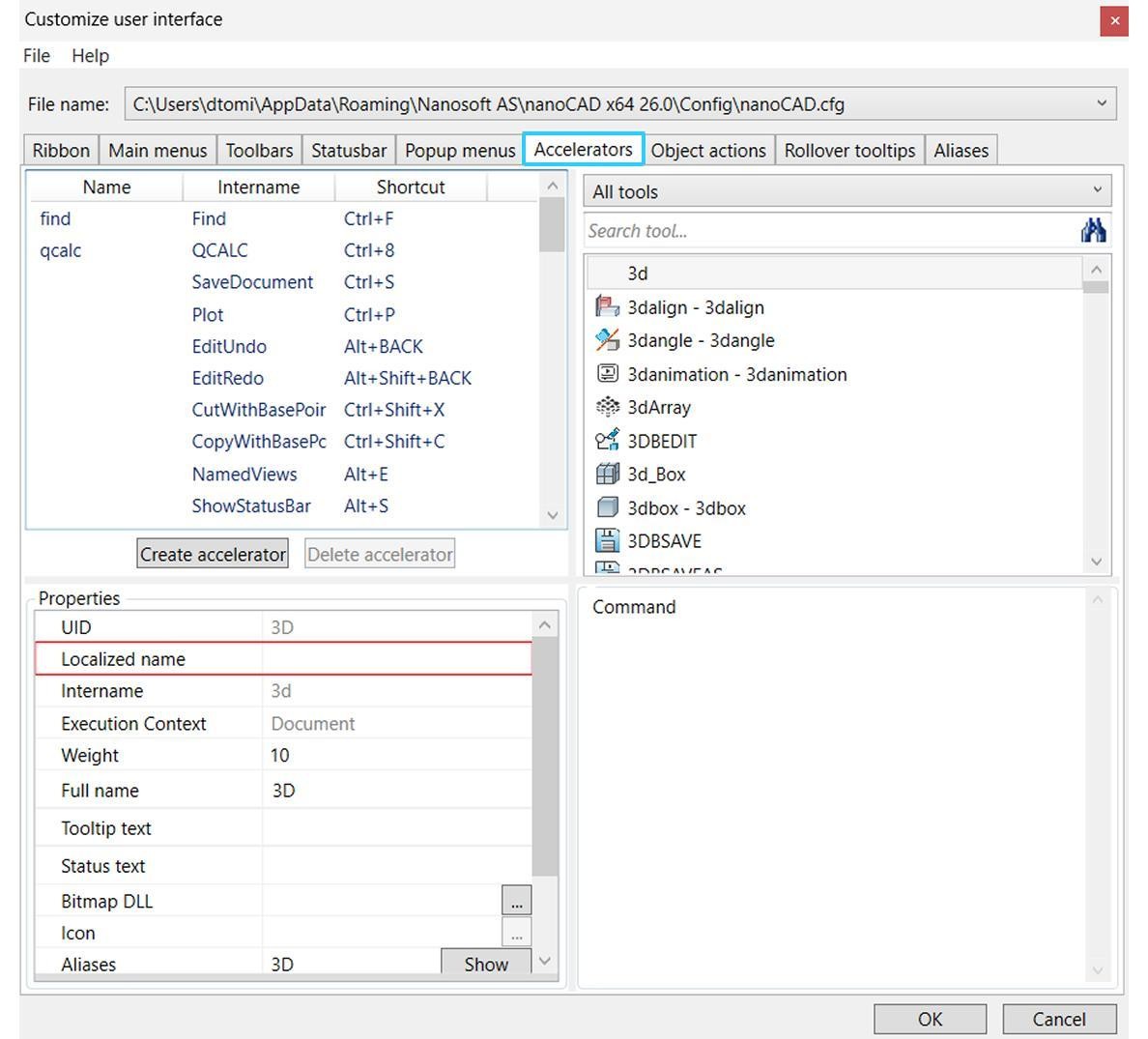Select the EditUndo accelerator entry
The width and height of the screenshot is (1148, 1039).
click(283, 346)
